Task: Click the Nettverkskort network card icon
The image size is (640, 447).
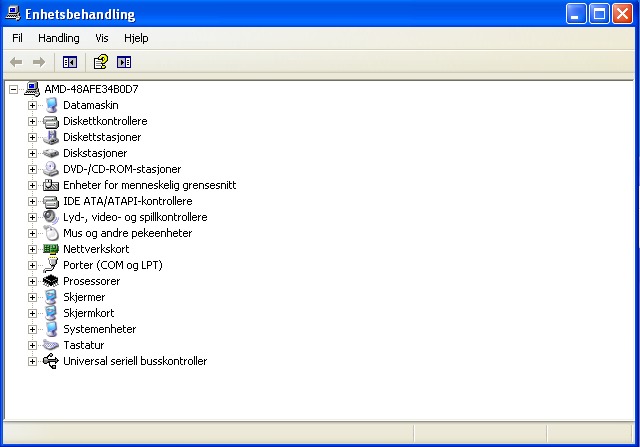Action: [51, 249]
